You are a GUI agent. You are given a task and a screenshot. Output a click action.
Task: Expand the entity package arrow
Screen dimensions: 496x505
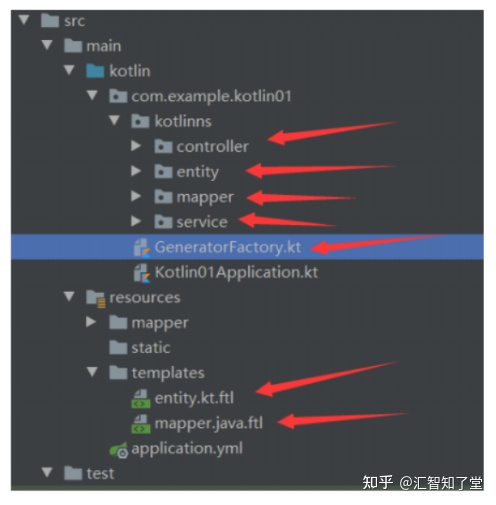tap(136, 171)
